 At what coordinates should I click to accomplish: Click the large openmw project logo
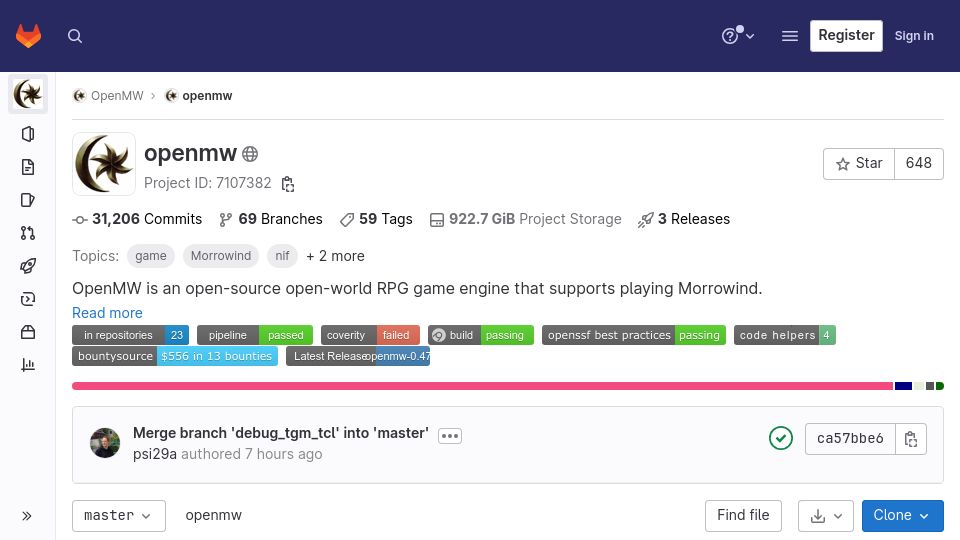click(104, 164)
